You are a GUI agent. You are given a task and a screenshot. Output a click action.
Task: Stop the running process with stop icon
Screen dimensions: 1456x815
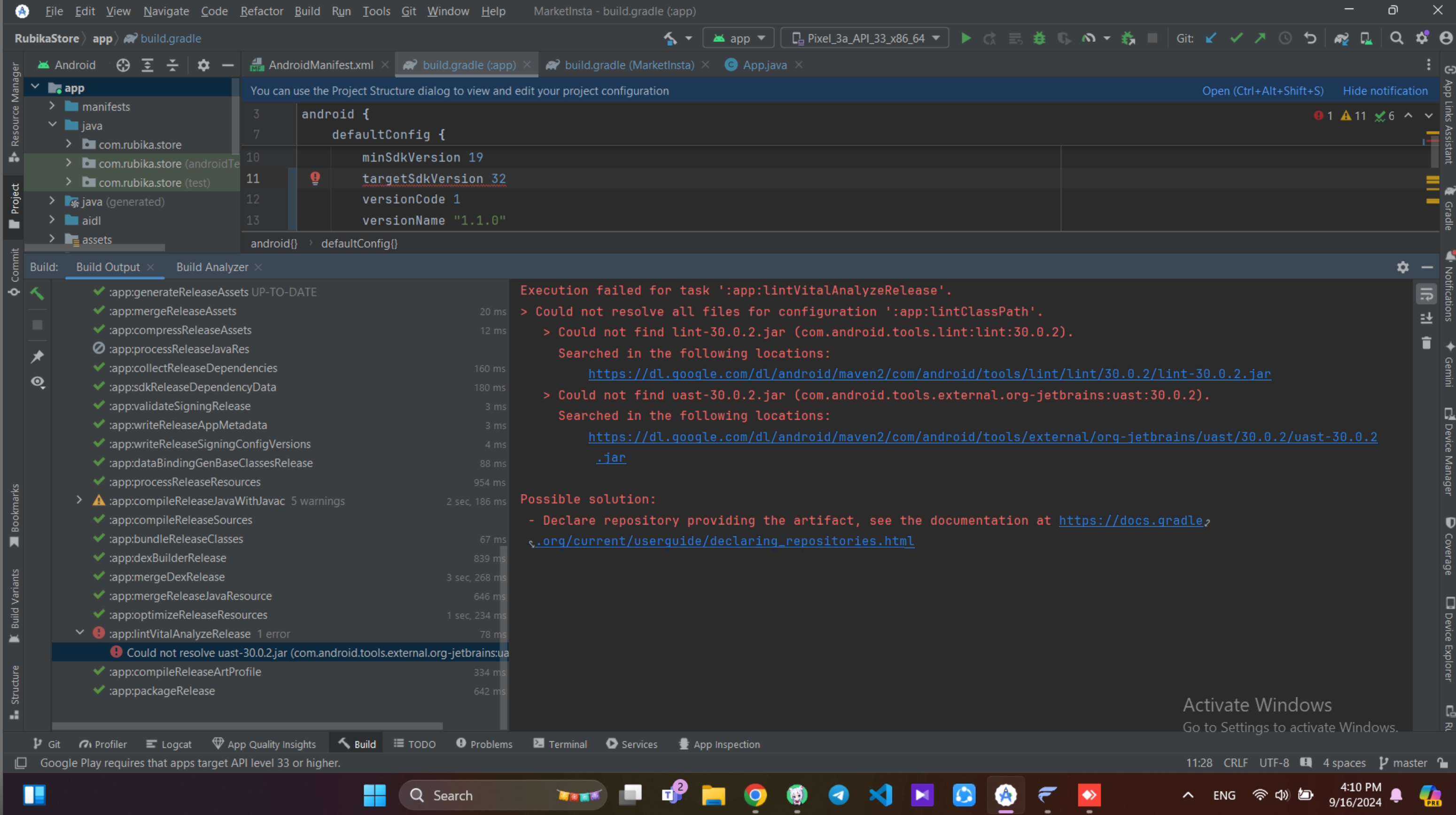(1152, 38)
